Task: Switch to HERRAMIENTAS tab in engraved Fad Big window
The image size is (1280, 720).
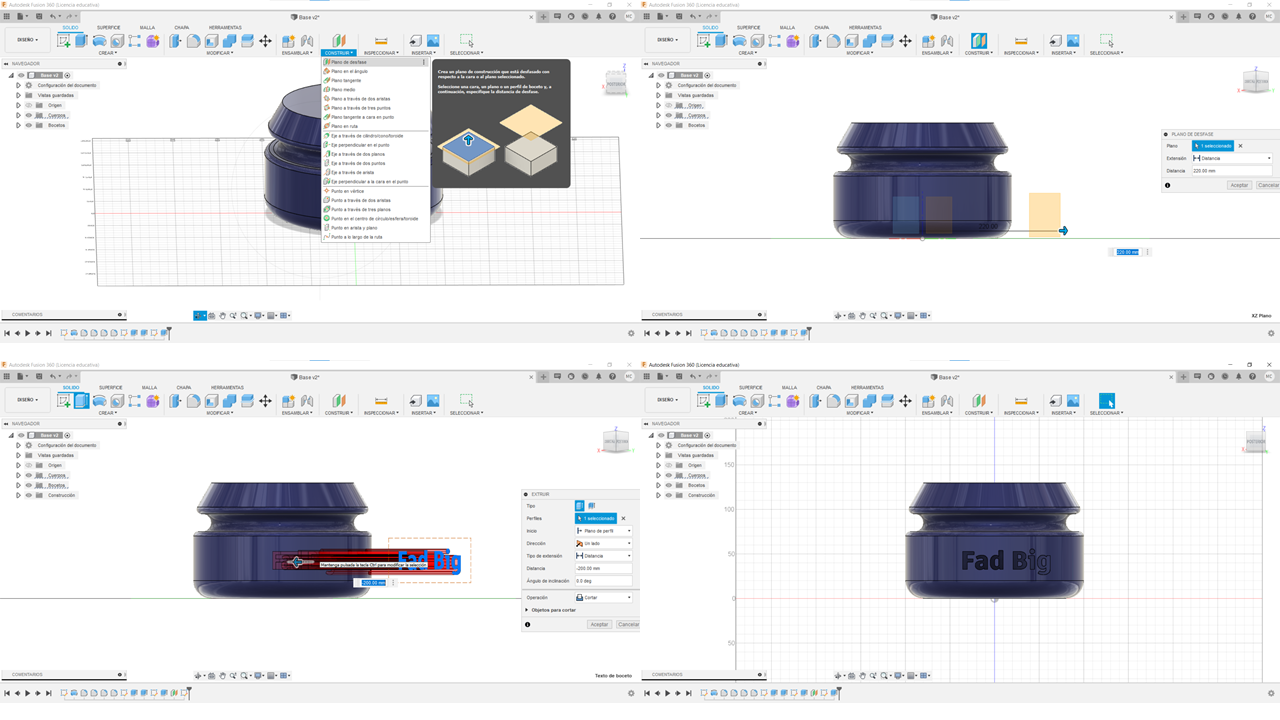Action: tap(867, 387)
